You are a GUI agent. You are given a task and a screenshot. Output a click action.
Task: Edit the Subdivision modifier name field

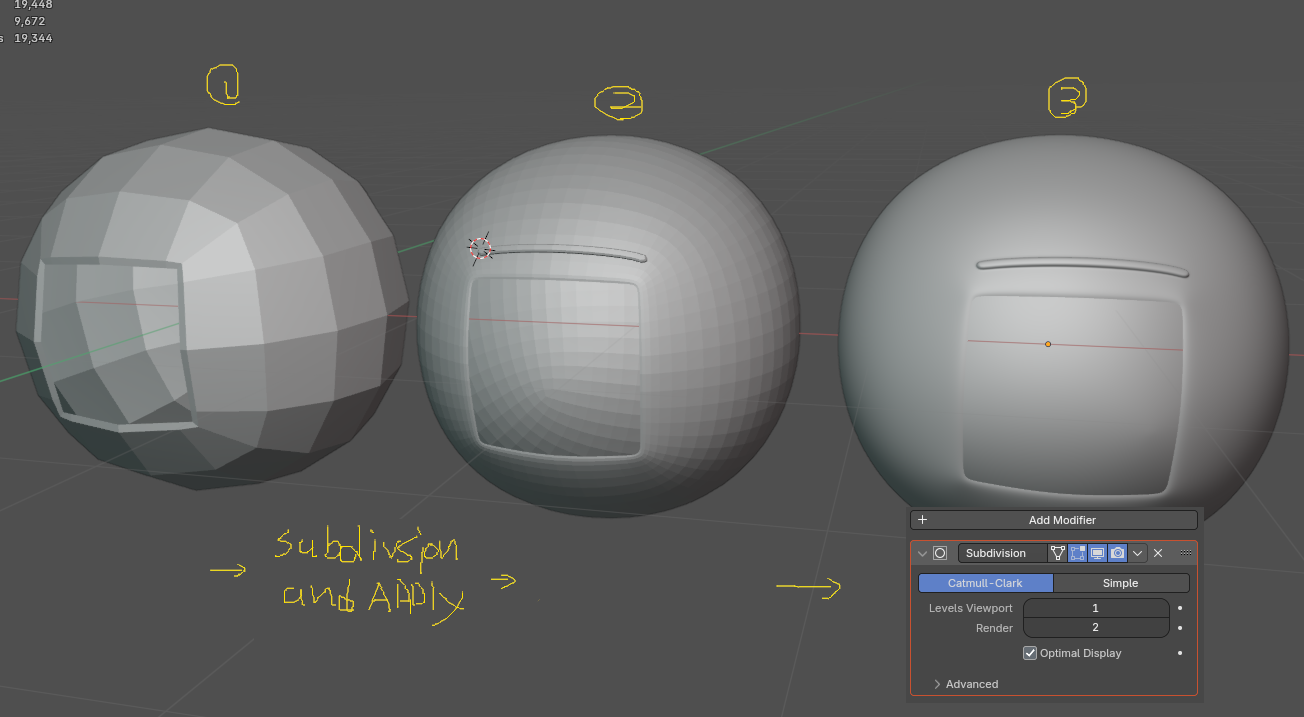point(1002,553)
